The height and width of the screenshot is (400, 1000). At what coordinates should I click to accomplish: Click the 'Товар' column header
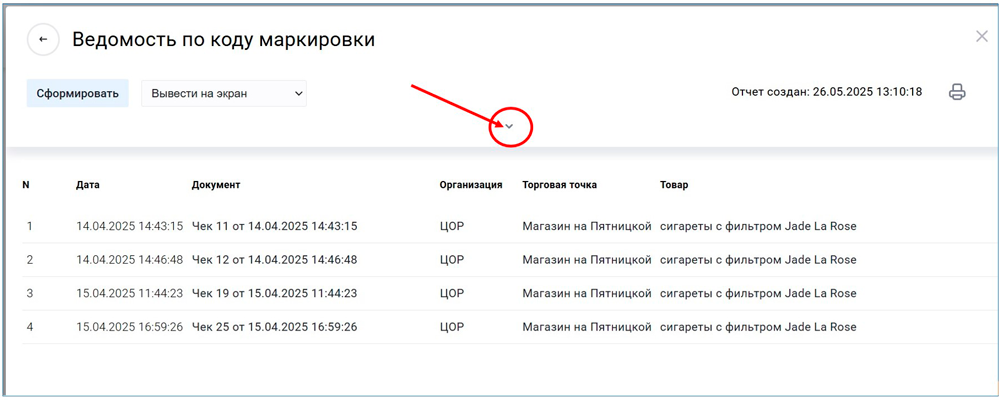[674, 185]
